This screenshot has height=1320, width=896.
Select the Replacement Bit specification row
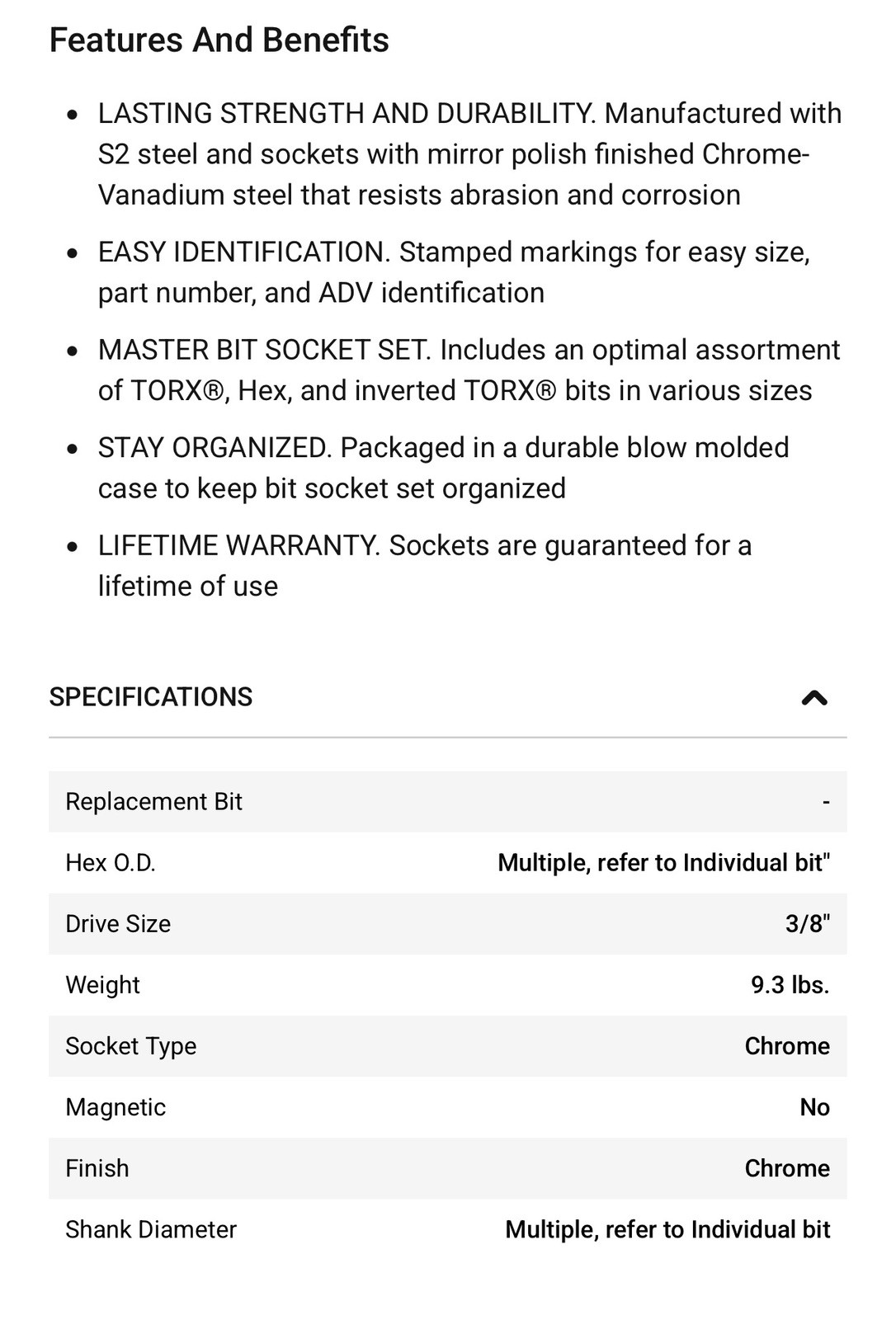(x=448, y=802)
